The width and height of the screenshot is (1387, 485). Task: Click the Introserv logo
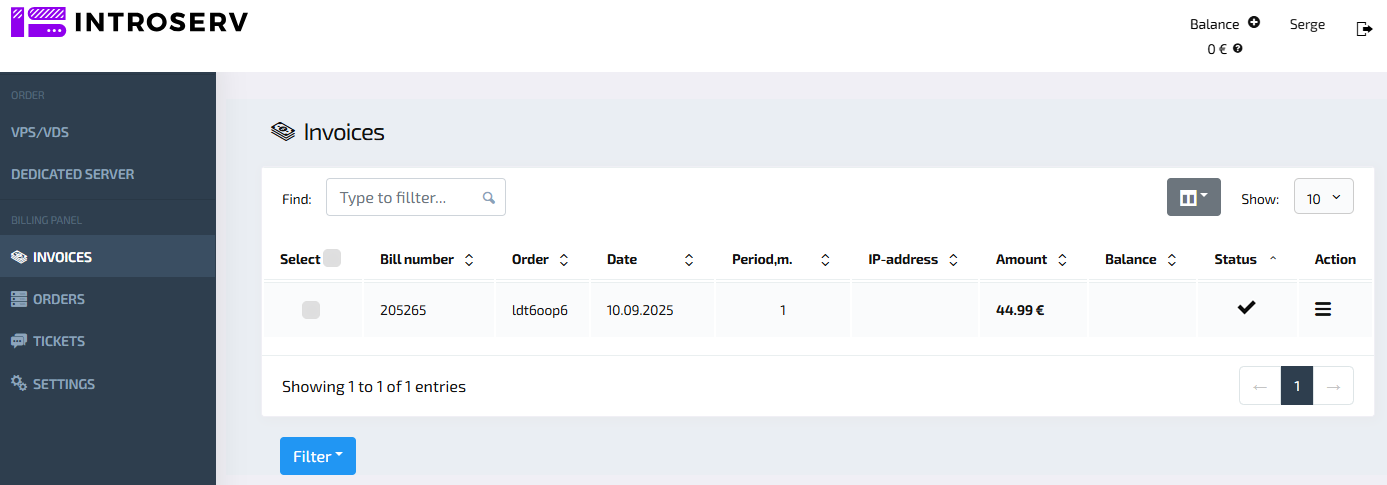pyautogui.click(x=129, y=21)
